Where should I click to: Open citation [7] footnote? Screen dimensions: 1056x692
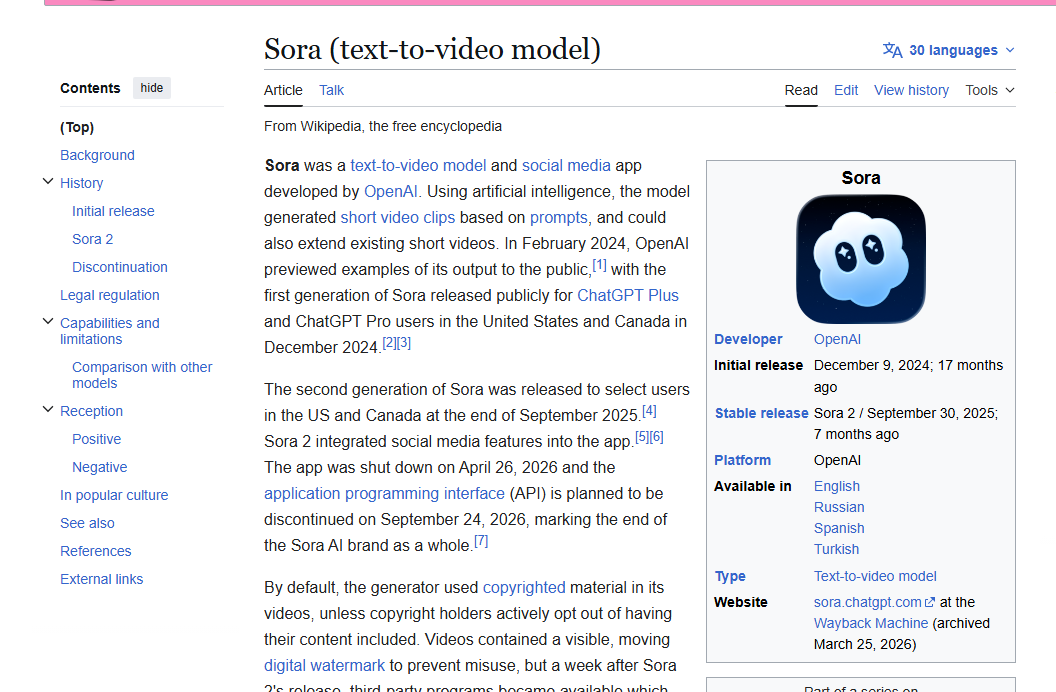(x=481, y=541)
